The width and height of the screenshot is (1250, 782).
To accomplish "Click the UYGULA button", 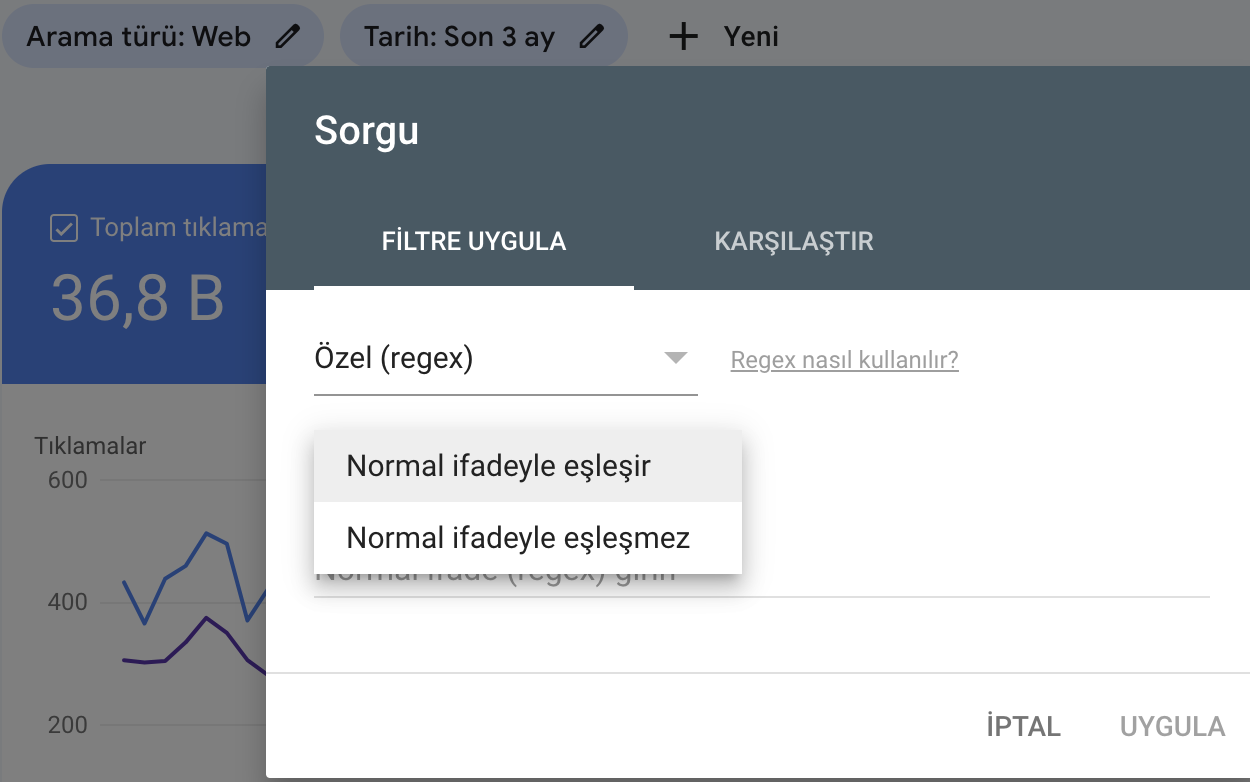I will coord(1171,726).
